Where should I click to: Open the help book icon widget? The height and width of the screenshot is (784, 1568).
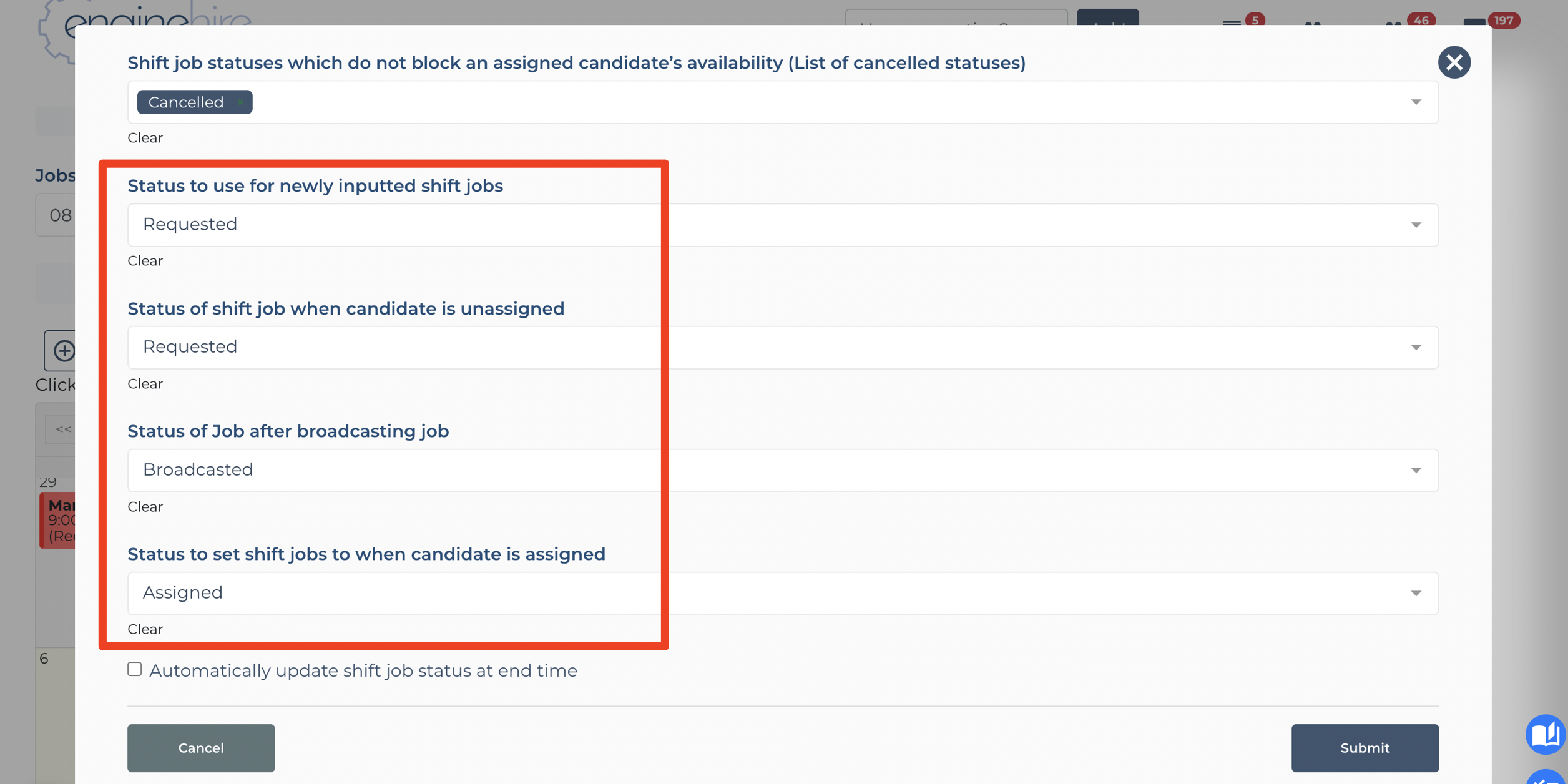[1546, 734]
